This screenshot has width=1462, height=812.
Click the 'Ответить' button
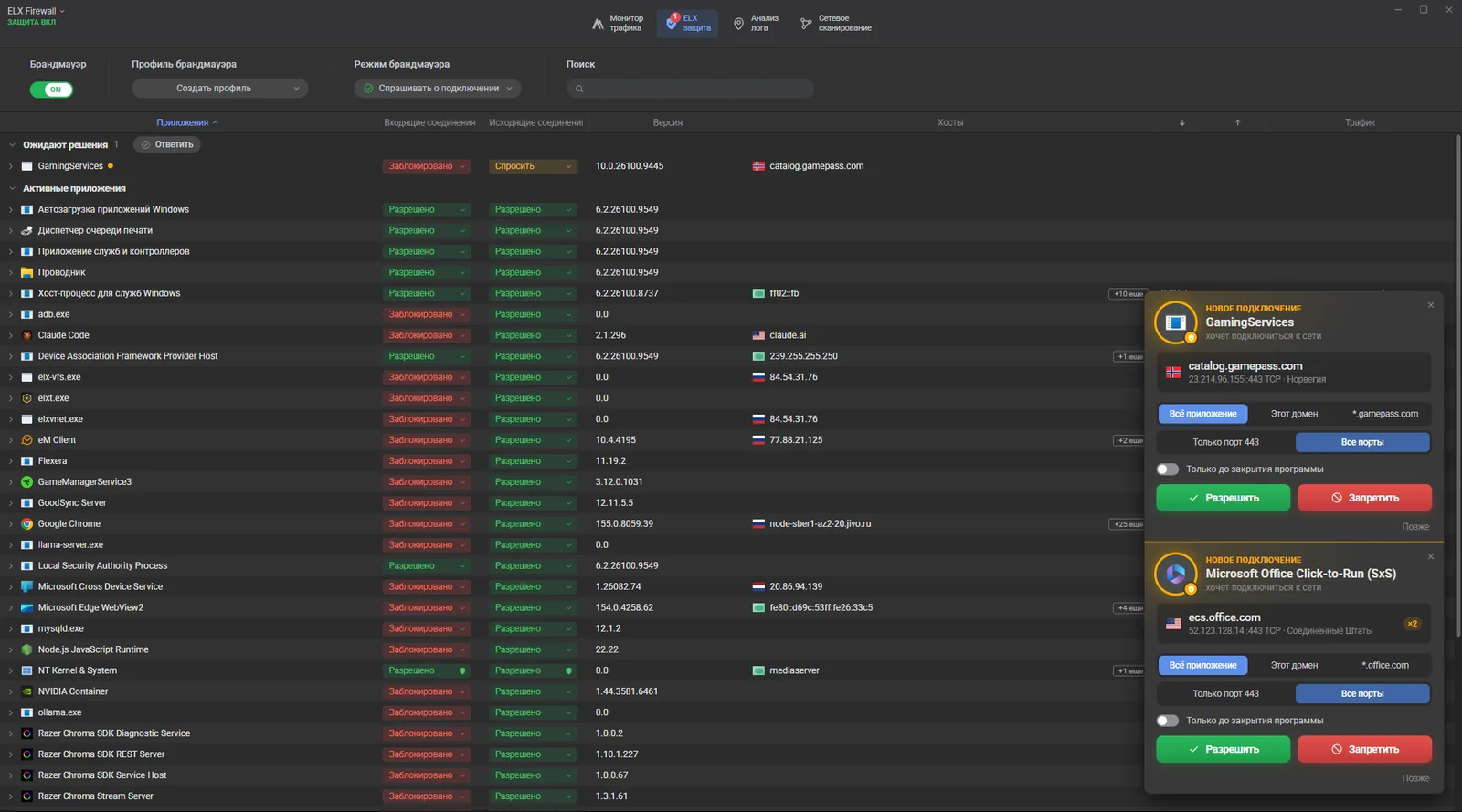[x=167, y=144]
